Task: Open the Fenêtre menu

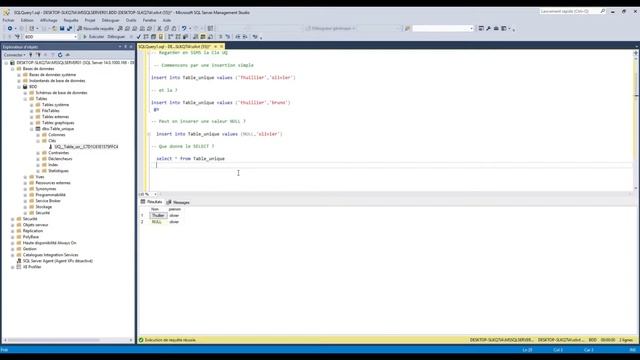Action: tap(149, 20)
